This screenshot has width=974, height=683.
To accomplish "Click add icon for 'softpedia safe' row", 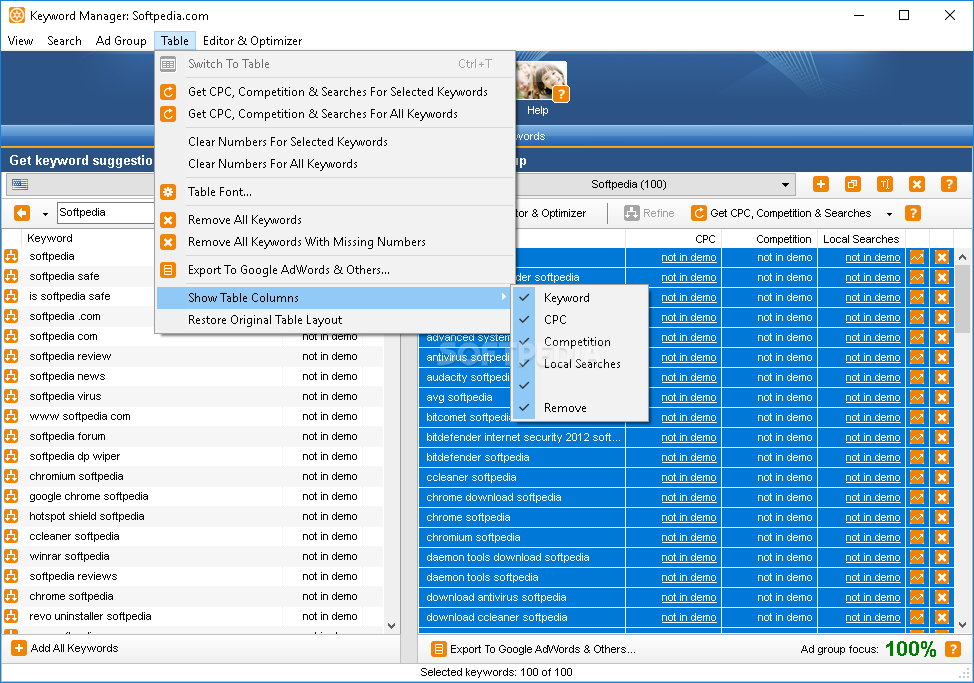I will pyautogui.click(x=11, y=276).
